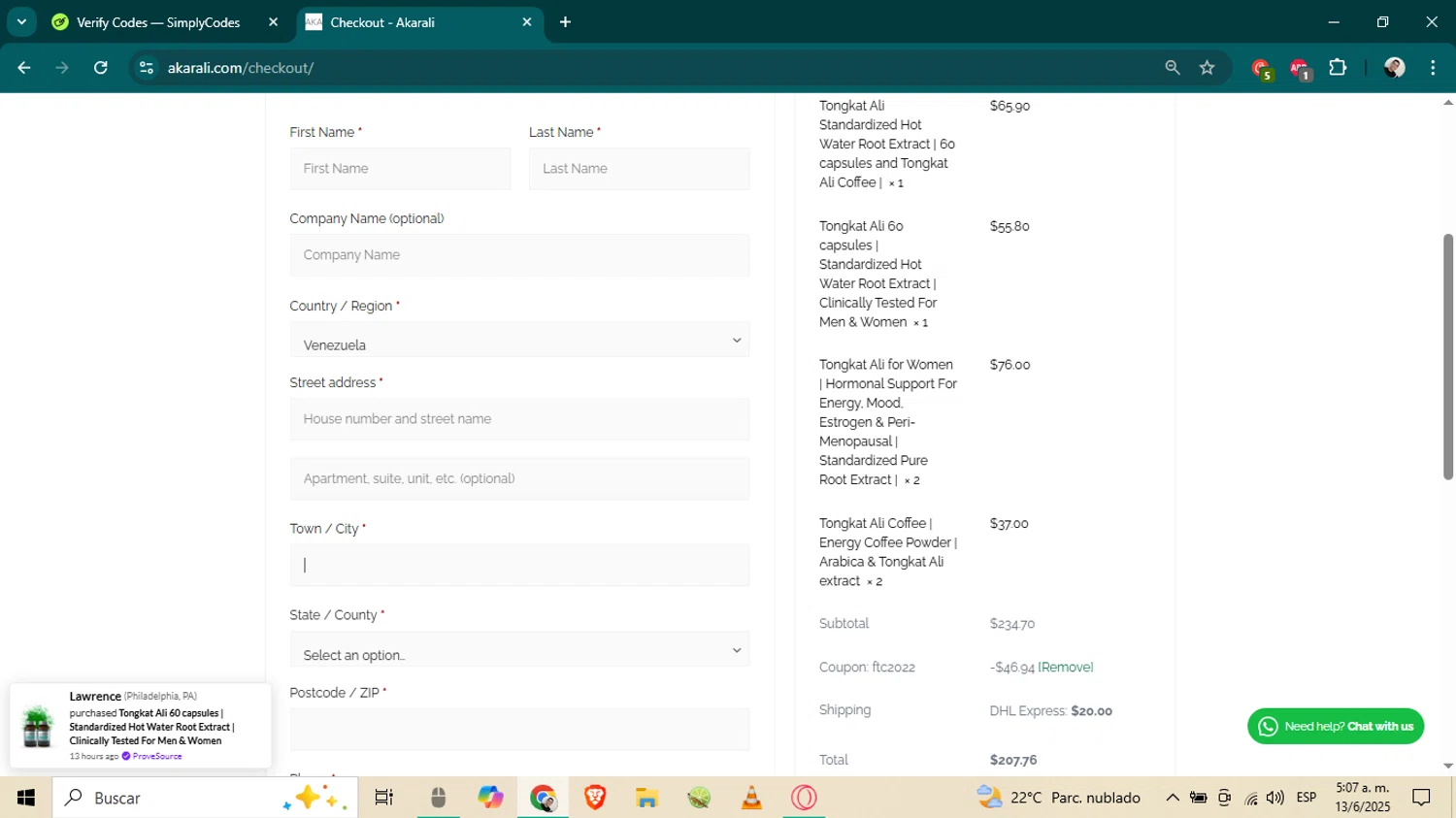Open the ad blocker extension with badge 1

click(x=1300, y=68)
